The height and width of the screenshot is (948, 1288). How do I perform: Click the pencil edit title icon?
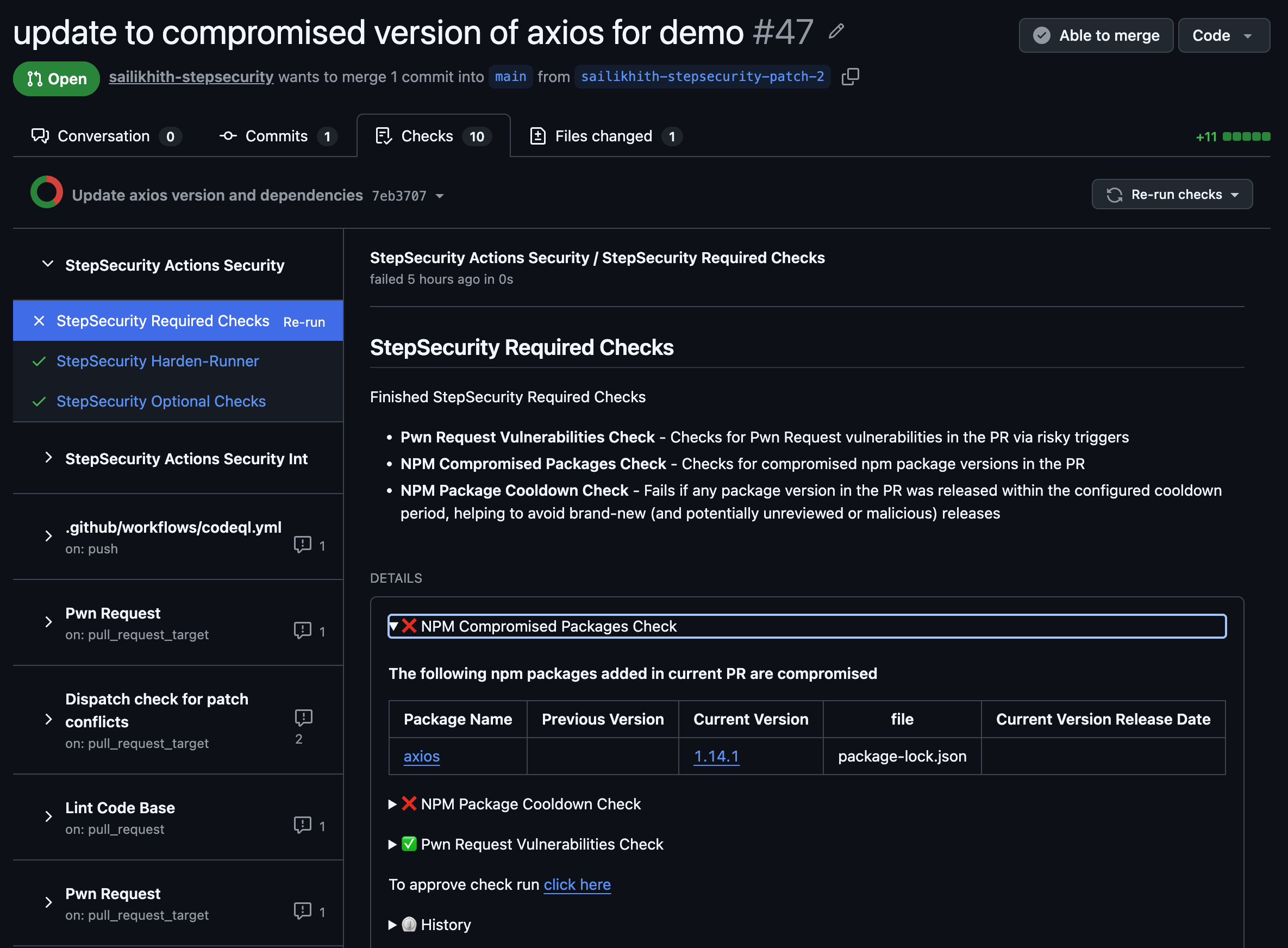tap(836, 31)
